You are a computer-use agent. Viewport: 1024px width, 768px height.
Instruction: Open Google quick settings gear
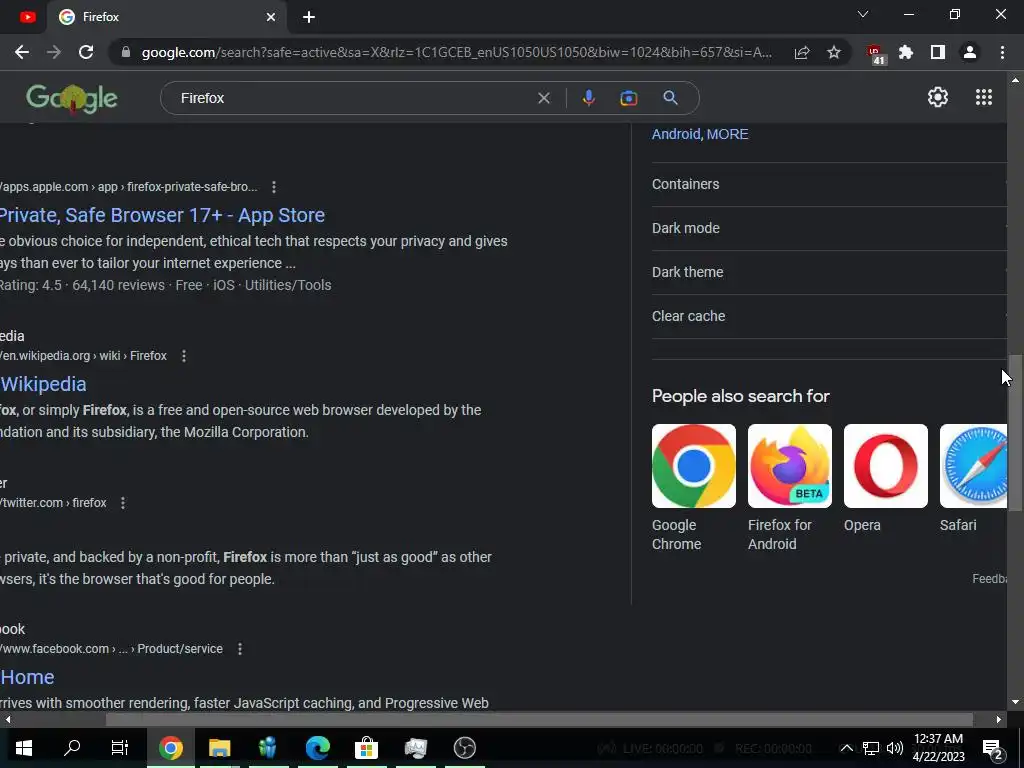938,97
